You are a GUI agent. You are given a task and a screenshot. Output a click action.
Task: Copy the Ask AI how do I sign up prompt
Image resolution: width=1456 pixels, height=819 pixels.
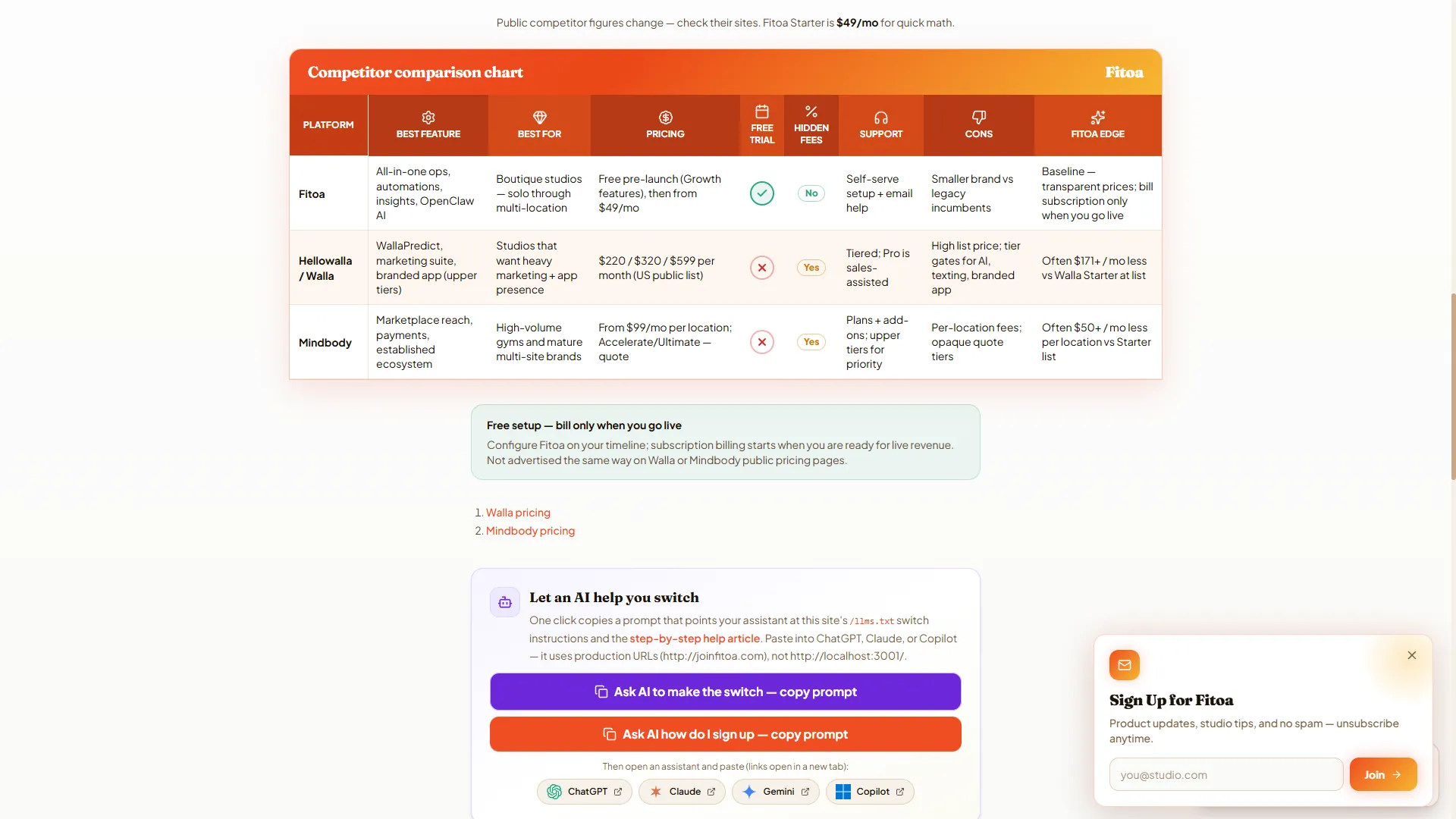point(726,734)
